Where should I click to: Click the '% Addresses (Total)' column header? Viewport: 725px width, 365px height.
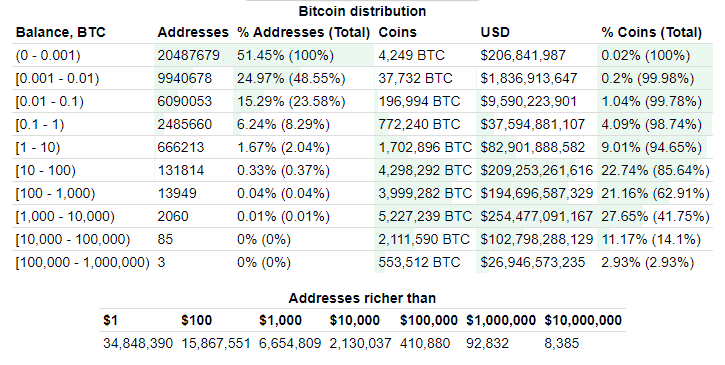tap(304, 32)
